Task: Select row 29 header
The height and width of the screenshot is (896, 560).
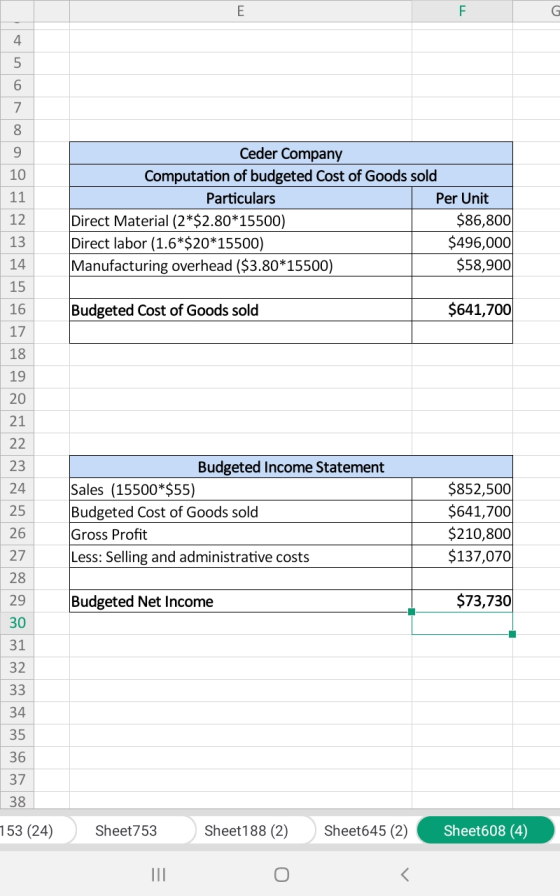Action: click(x=17, y=601)
